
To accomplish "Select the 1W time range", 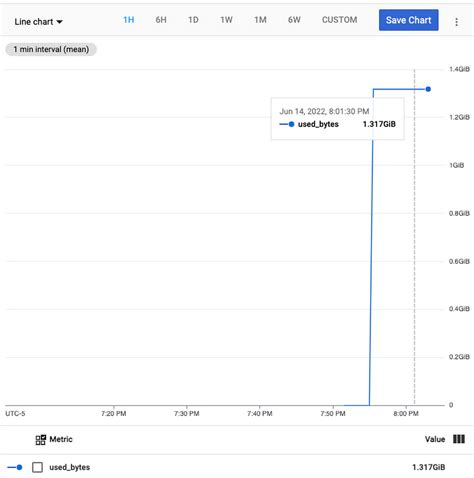I will (x=226, y=20).
